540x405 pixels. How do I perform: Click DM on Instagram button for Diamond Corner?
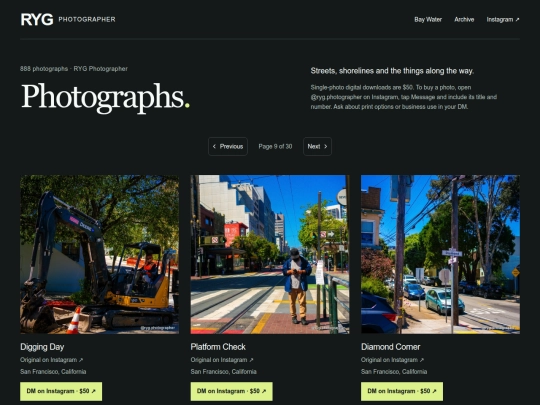(x=402, y=391)
